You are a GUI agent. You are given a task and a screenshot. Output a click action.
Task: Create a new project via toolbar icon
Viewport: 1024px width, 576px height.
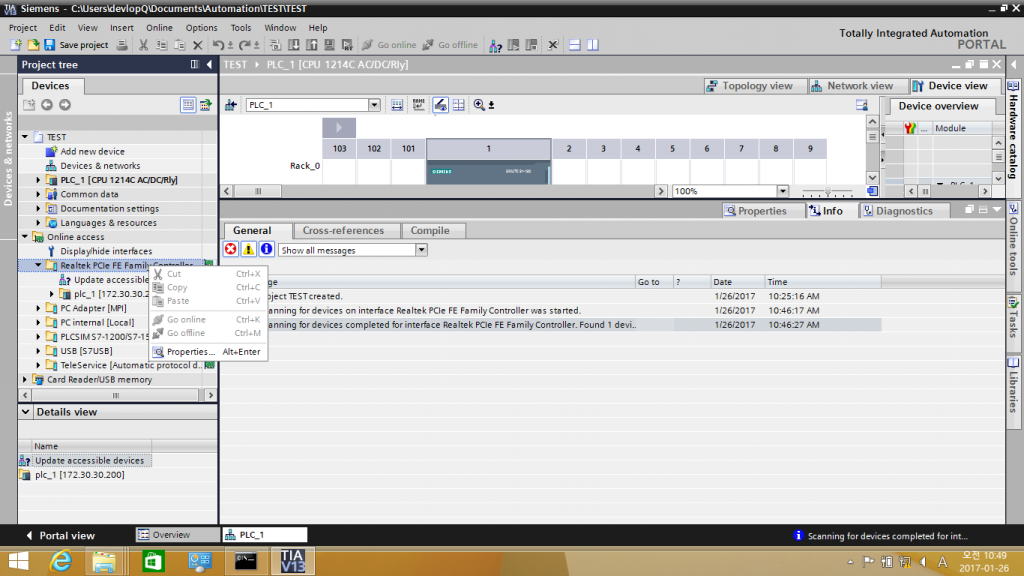pyautogui.click(x=16, y=45)
